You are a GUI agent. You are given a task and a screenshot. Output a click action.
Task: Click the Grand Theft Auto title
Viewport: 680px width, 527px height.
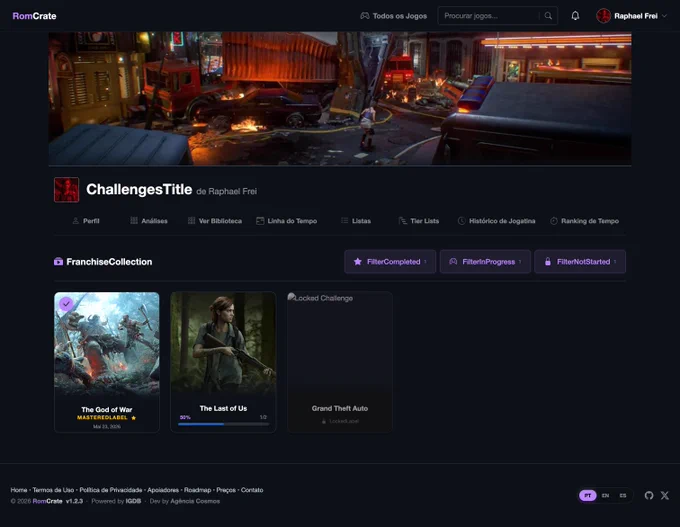[340, 408]
